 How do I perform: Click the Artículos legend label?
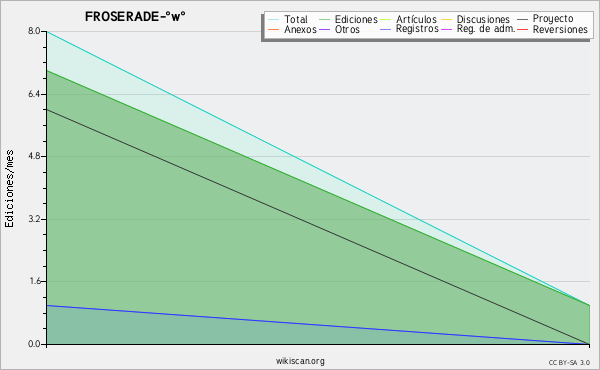pos(416,19)
